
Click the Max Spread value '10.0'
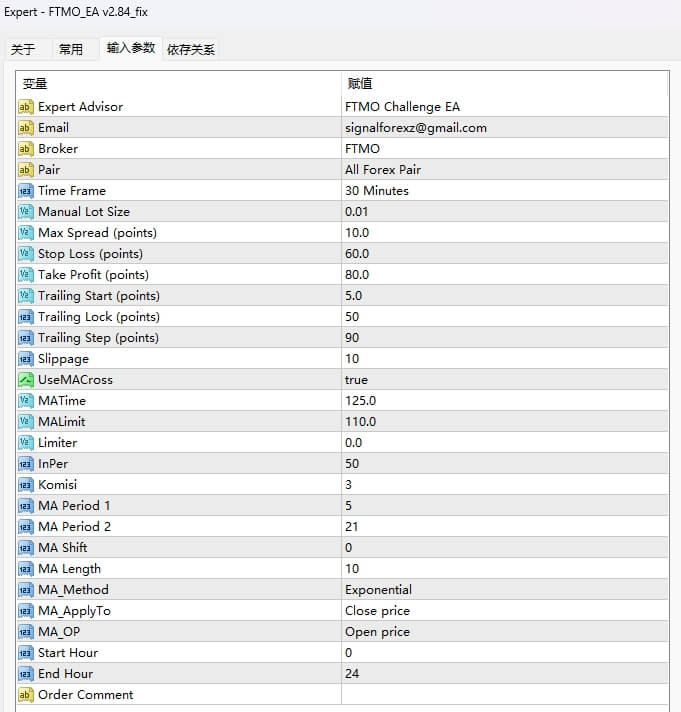pos(357,232)
